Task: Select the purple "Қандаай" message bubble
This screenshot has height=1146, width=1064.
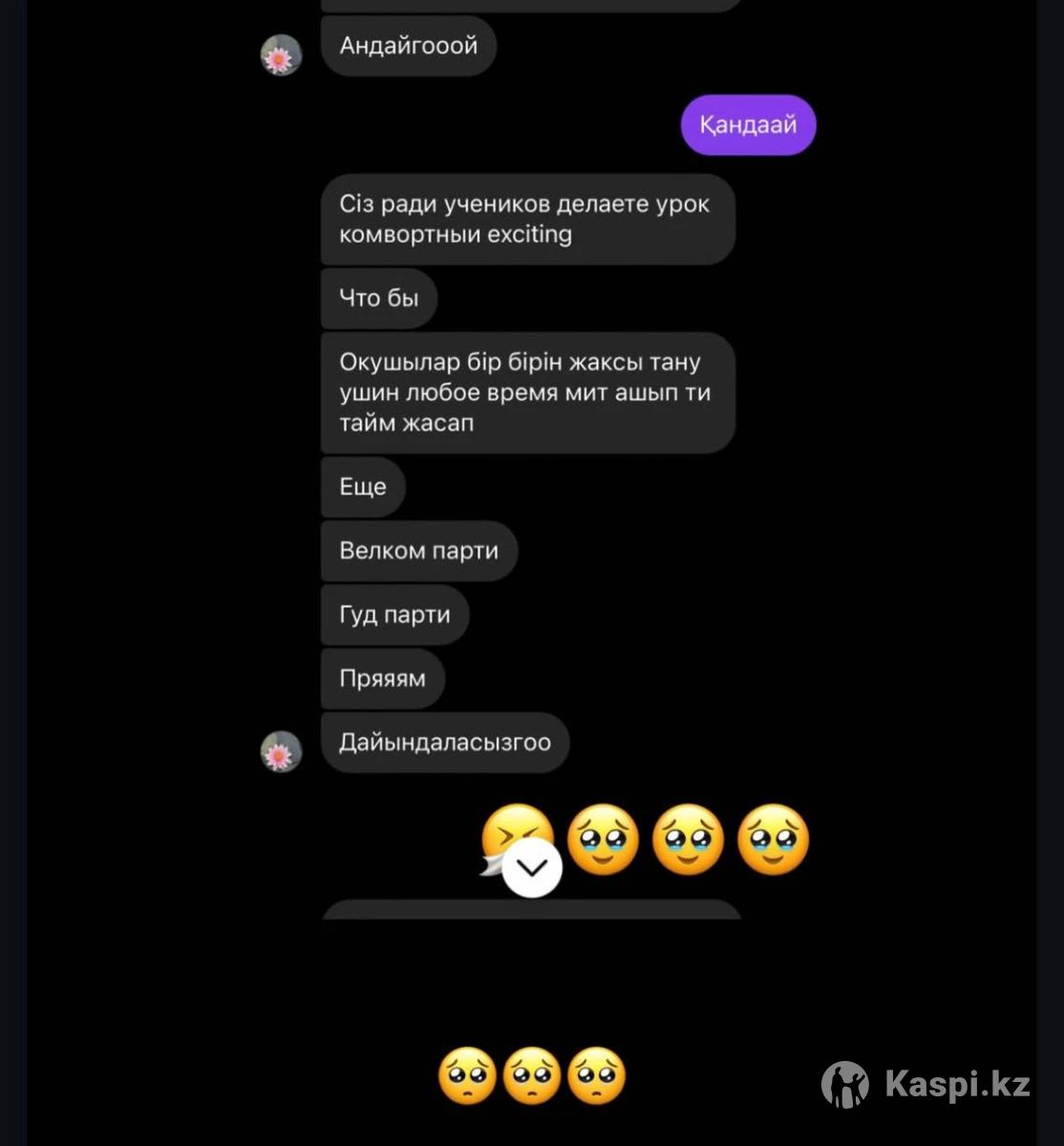Action: [748, 125]
